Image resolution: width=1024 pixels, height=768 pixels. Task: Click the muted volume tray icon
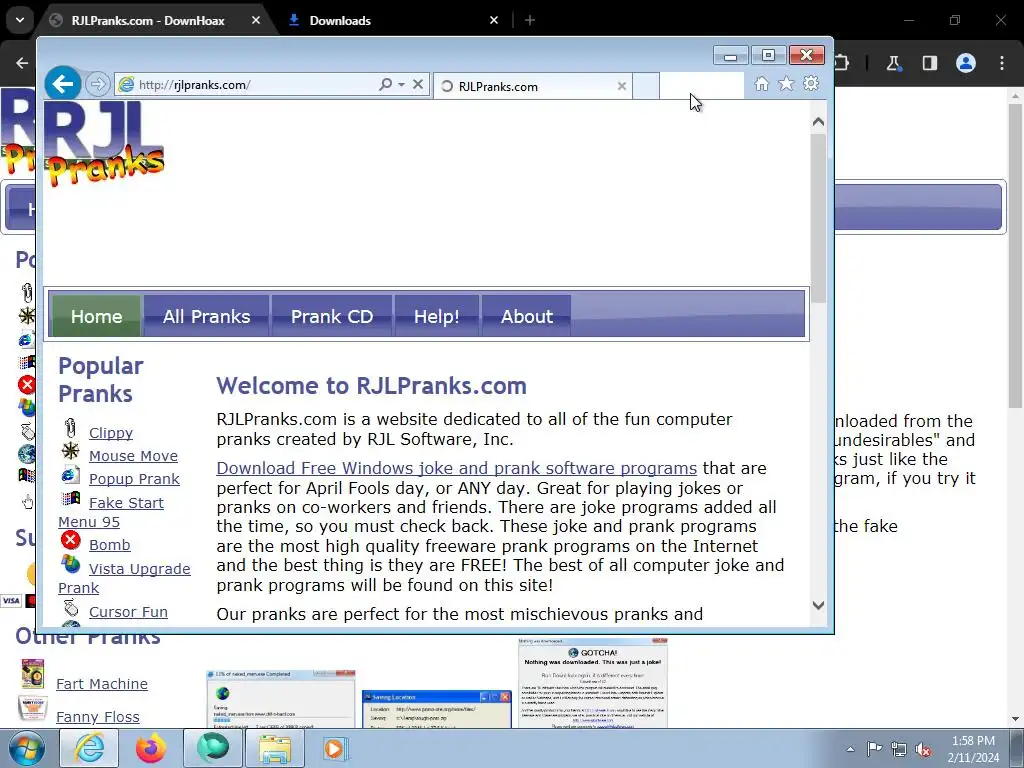[923, 749]
